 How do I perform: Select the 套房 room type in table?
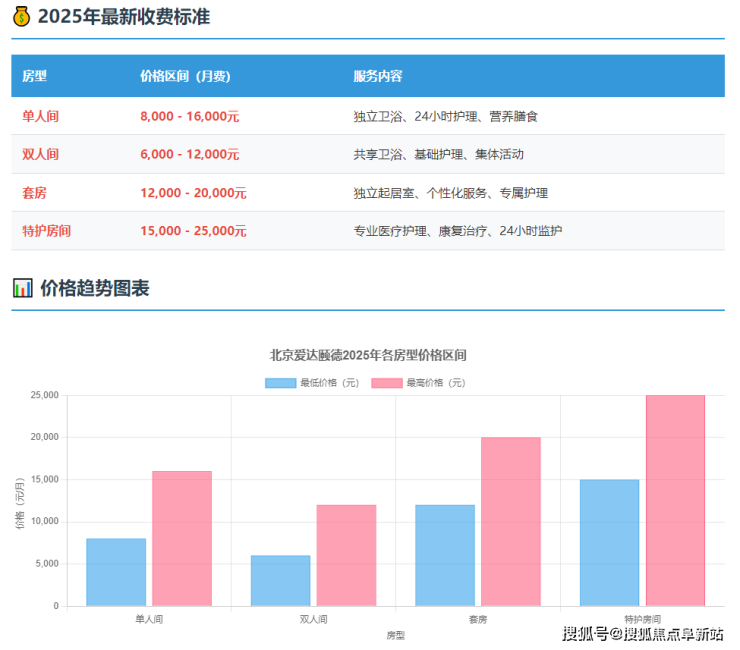35,193
